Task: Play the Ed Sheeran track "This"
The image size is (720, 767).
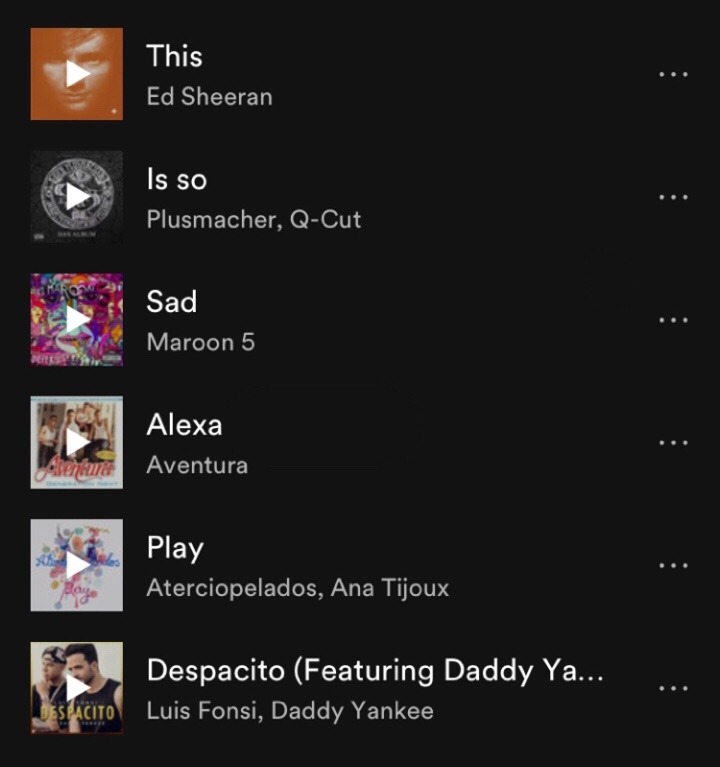Action: [77, 74]
